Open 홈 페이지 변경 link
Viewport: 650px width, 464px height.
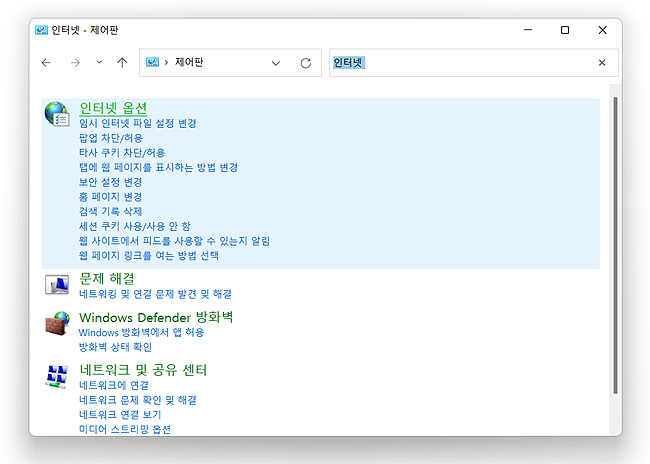click(110, 197)
